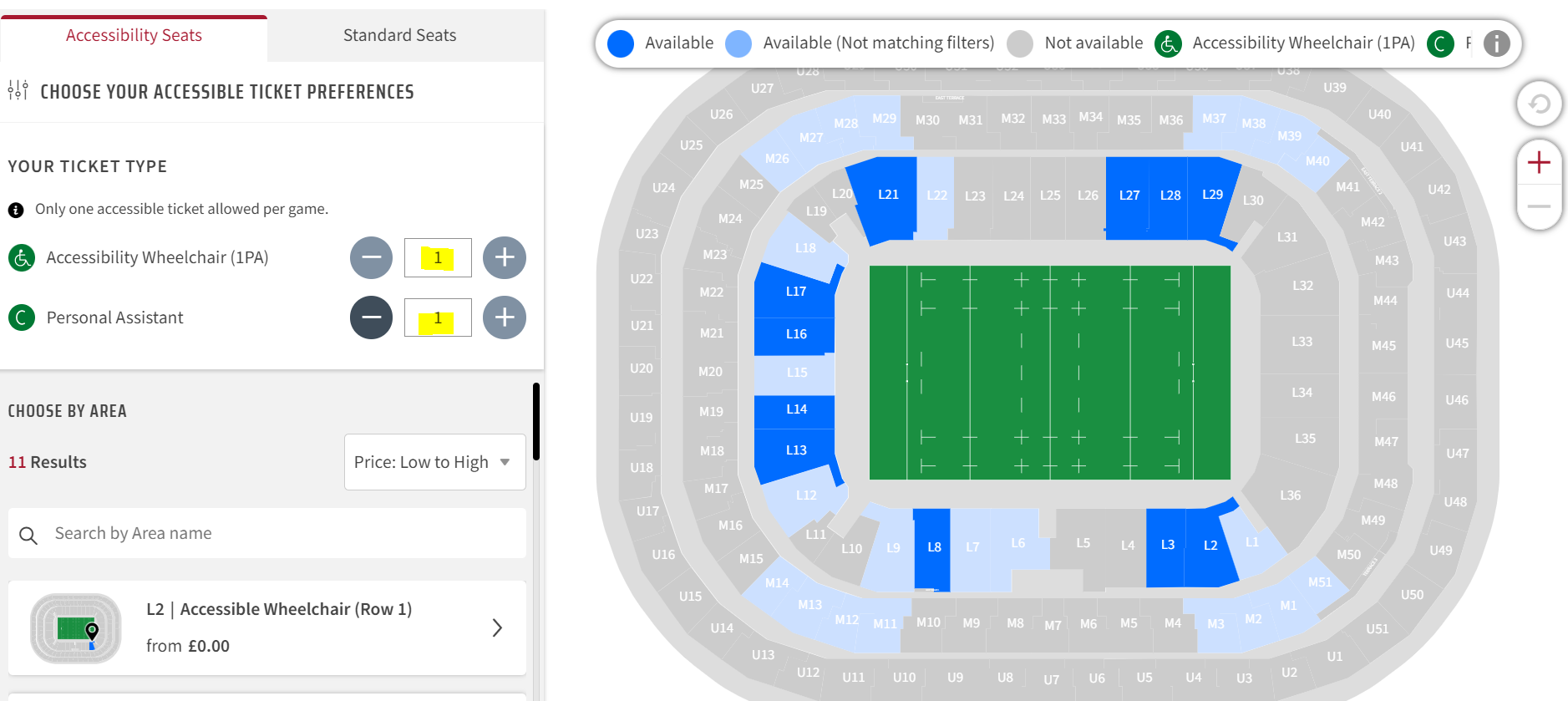Image resolution: width=1568 pixels, height=701 pixels.
Task: Remove the Personal Assistant ticket
Action: (371, 317)
